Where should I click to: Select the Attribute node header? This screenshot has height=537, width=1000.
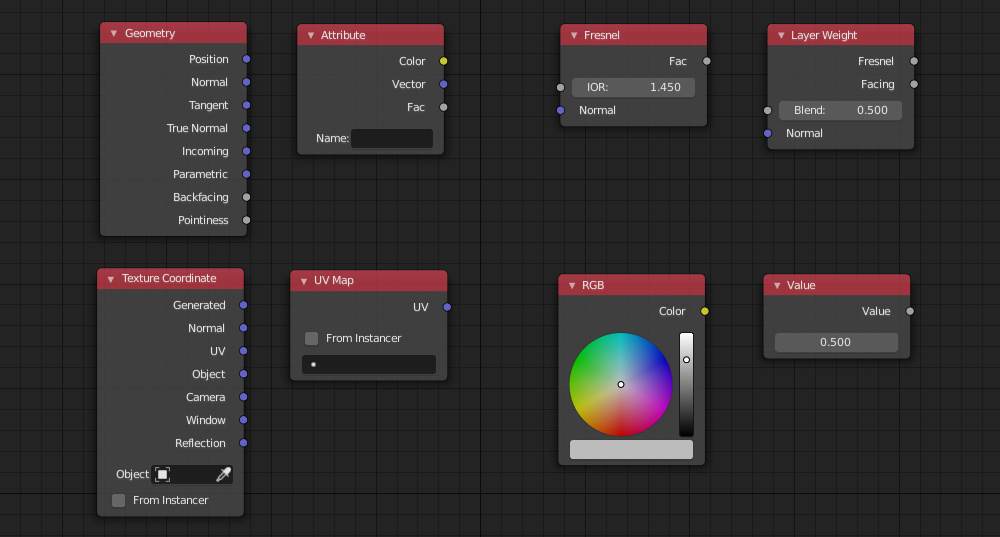[371, 35]
